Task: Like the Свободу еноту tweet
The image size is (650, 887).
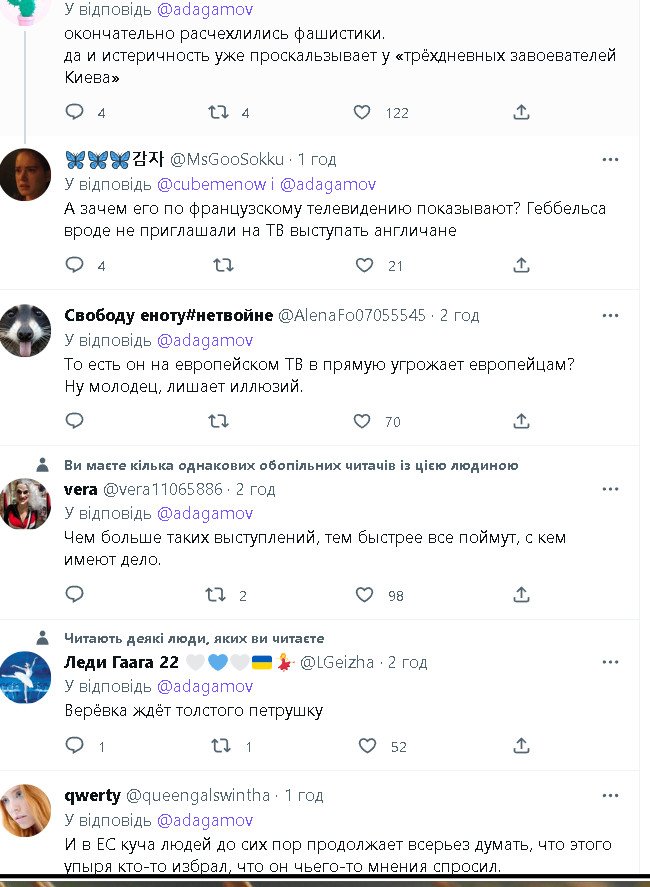Action: click(x=365, y=421)
